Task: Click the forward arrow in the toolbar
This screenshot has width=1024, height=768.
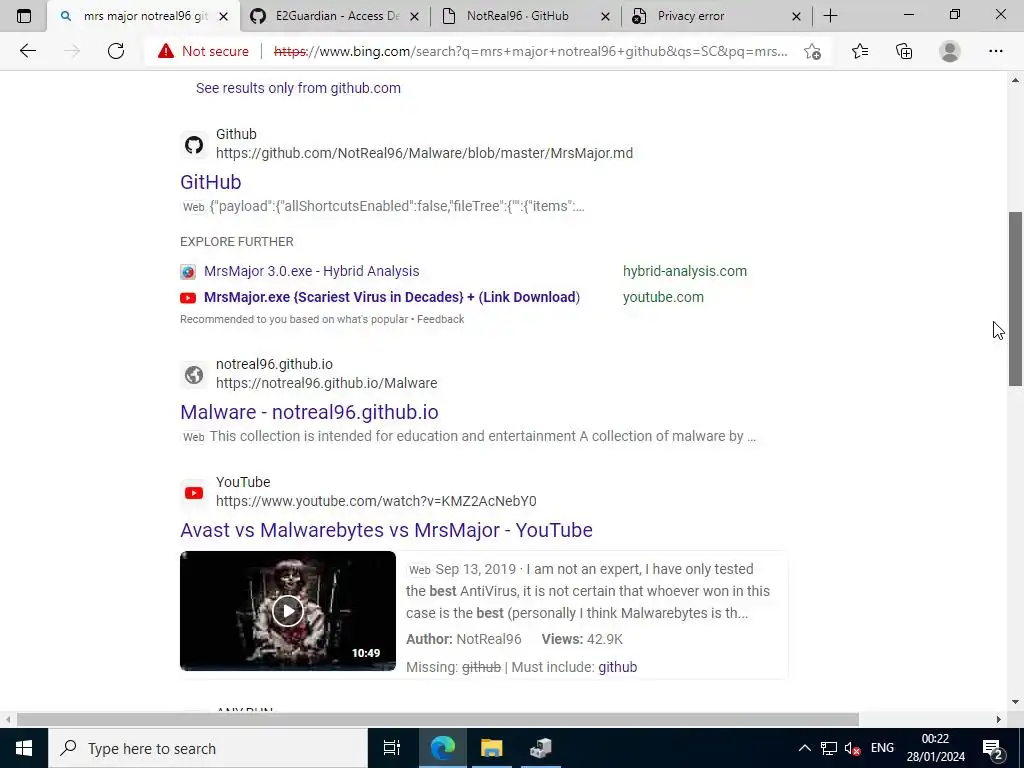Action: pyautogui.click(x=72, y=51)
